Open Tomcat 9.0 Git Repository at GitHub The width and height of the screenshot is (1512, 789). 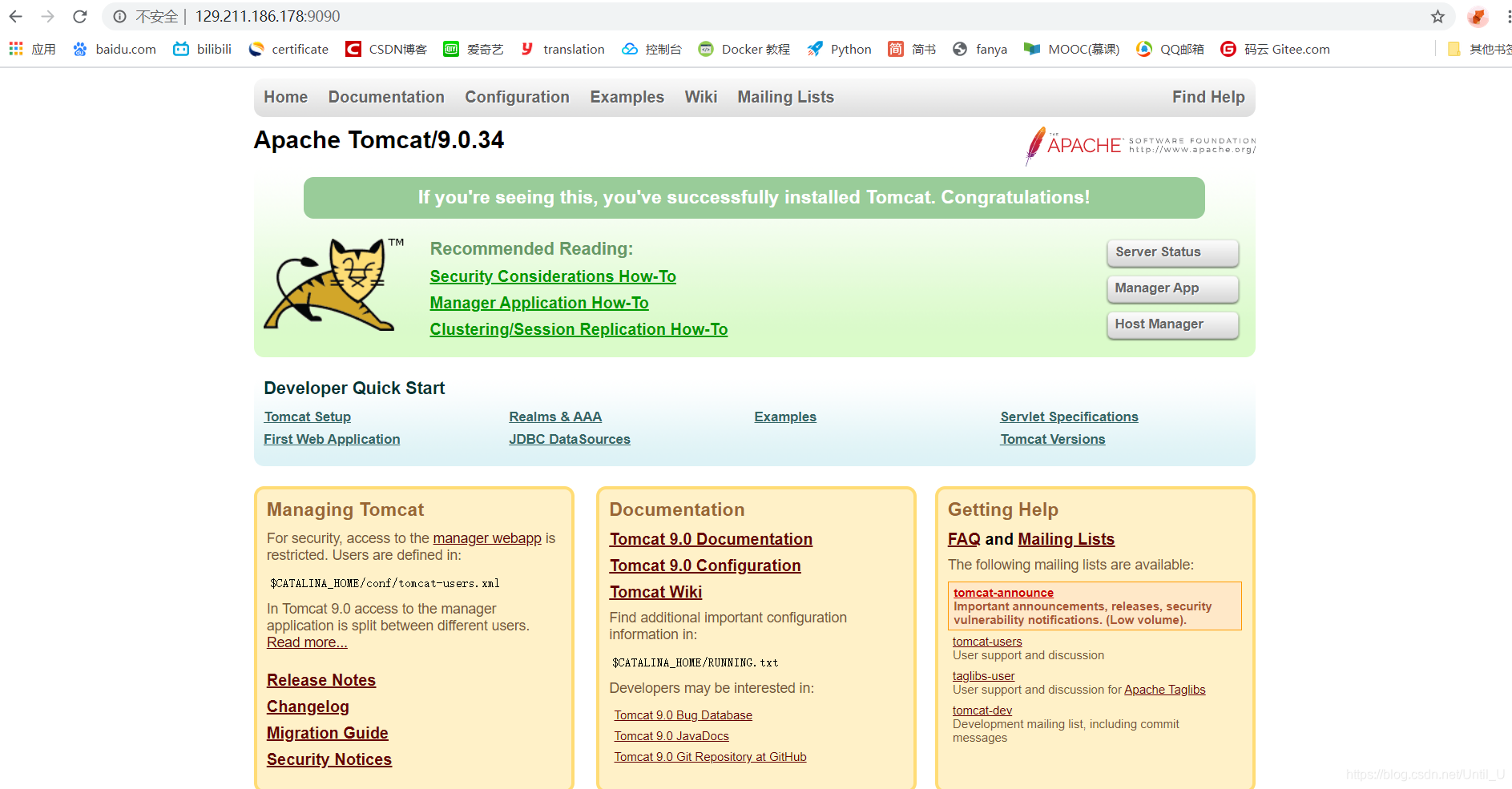pos(710,757)
